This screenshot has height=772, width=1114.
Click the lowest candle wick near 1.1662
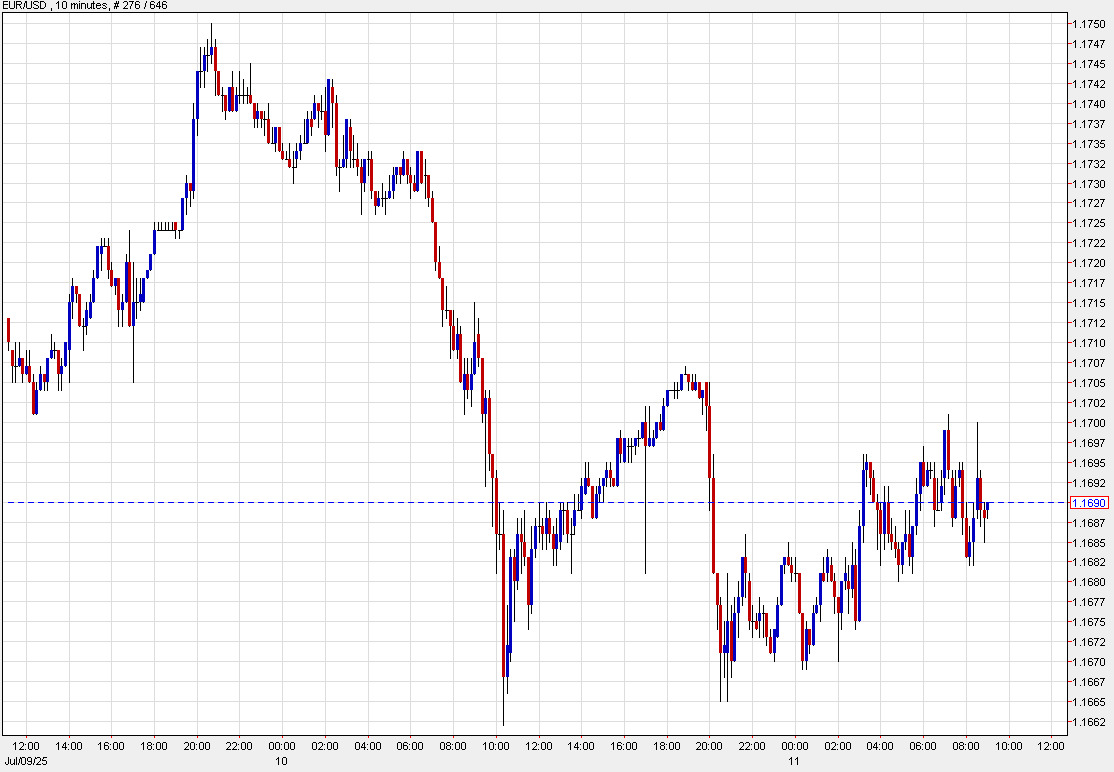503,722
